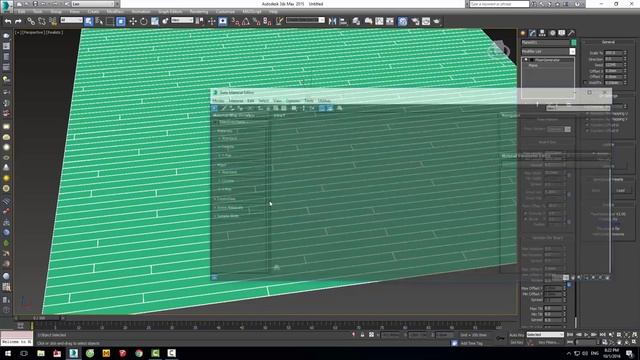Screen dimensions: 640x360
Task: Open the Customize menu in 3ds Max
Action: coord(225,12)
